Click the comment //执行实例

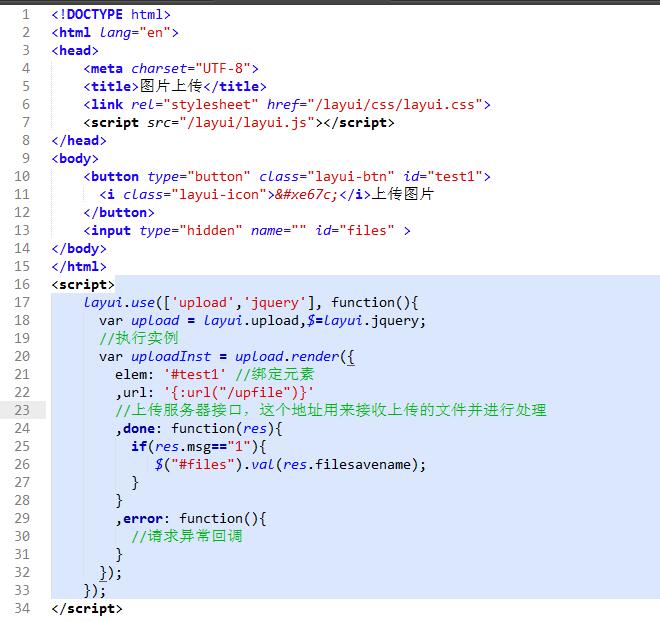coord(139,338)
